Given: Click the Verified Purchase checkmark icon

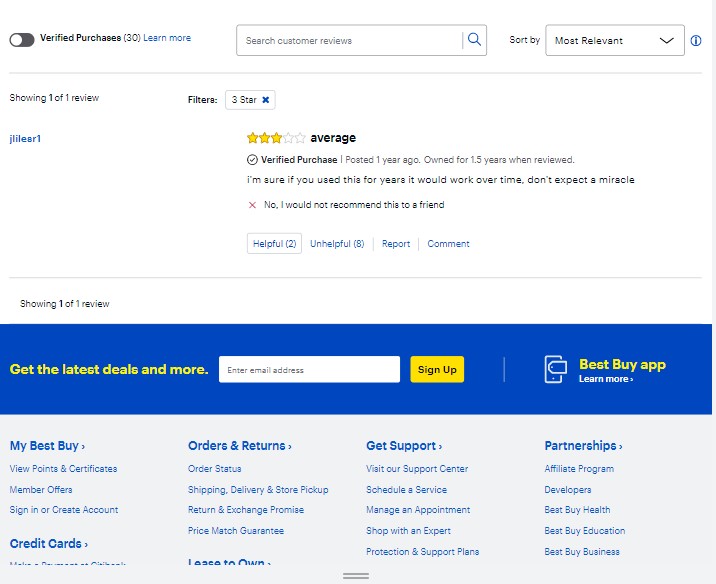Looking at the screenshot, I should [x=252, y=159].
